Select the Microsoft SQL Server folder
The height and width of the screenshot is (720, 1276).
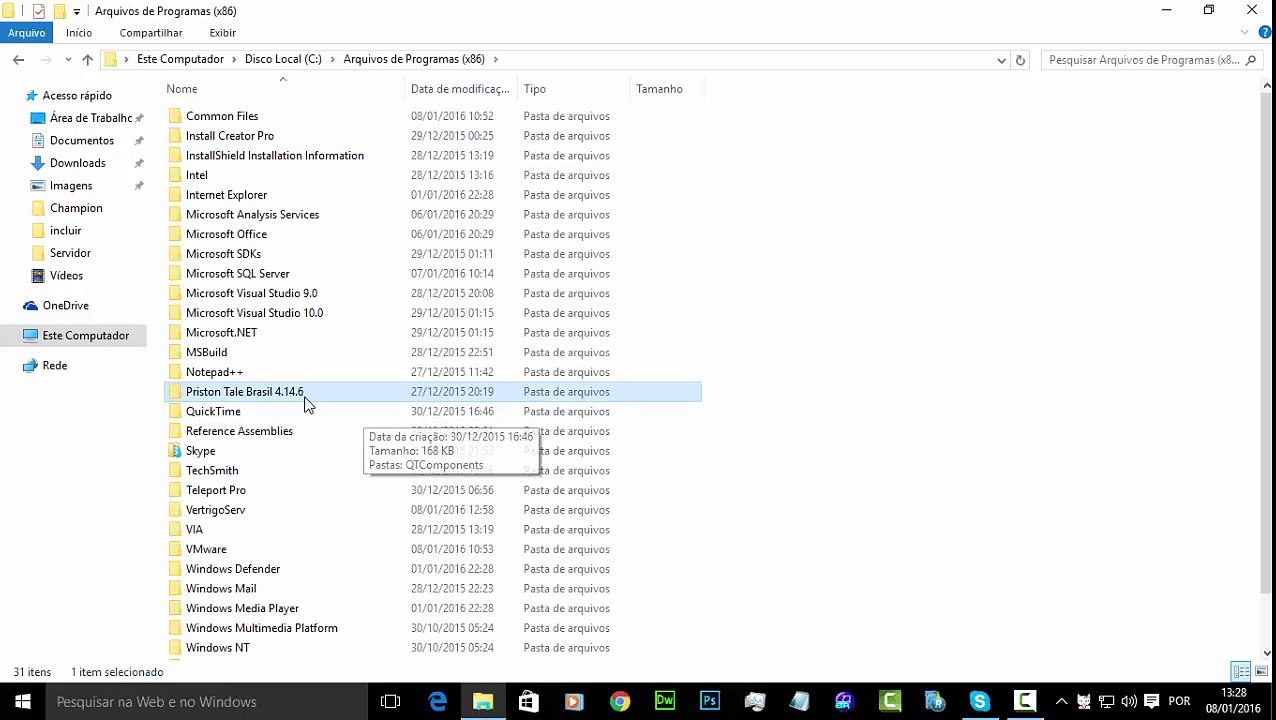(x=238, y=274)
